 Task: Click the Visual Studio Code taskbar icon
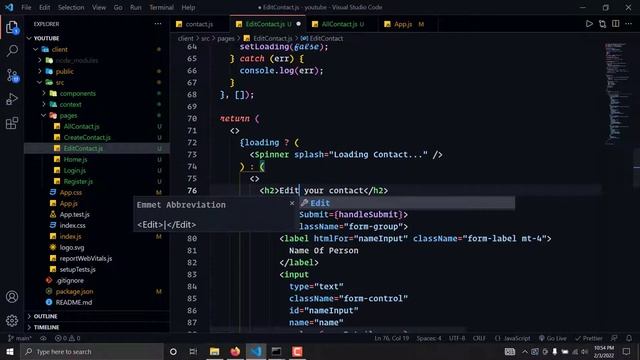(256, 351)
